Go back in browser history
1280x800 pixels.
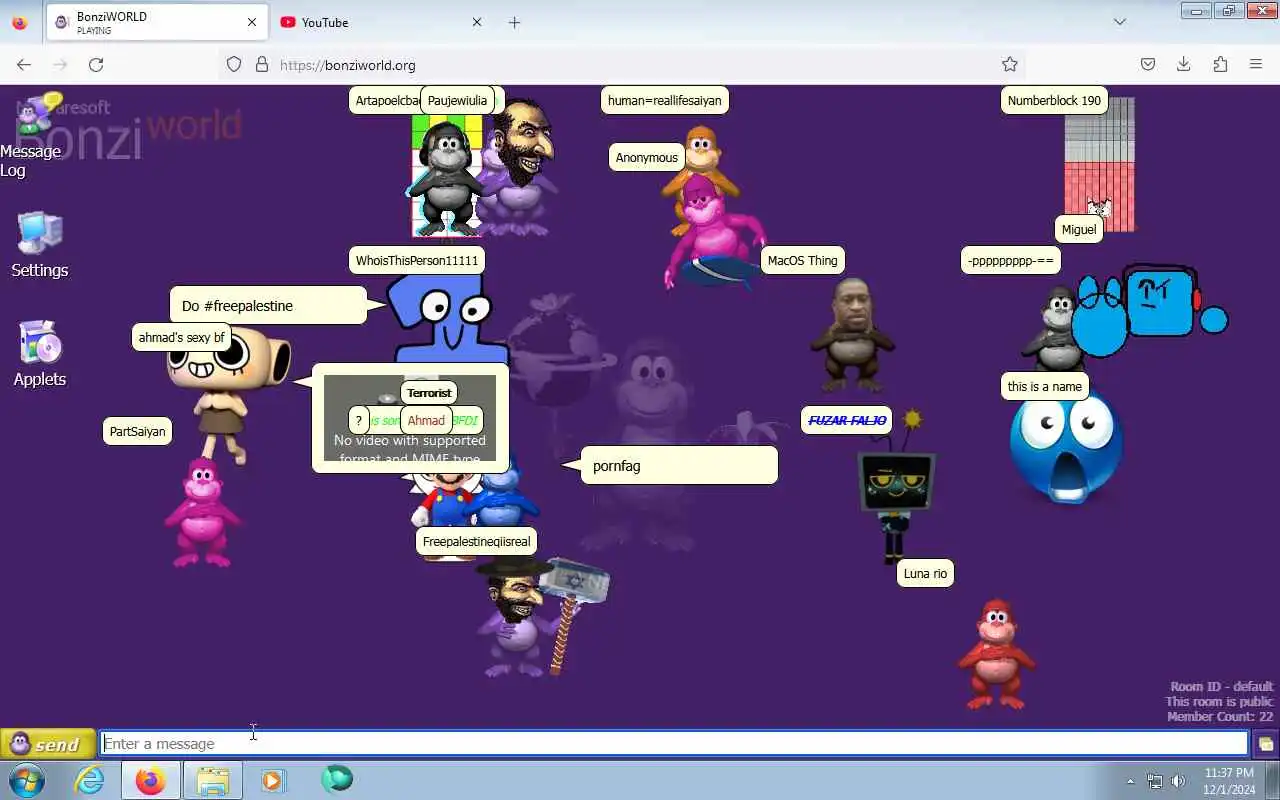[x=24, y=64]
